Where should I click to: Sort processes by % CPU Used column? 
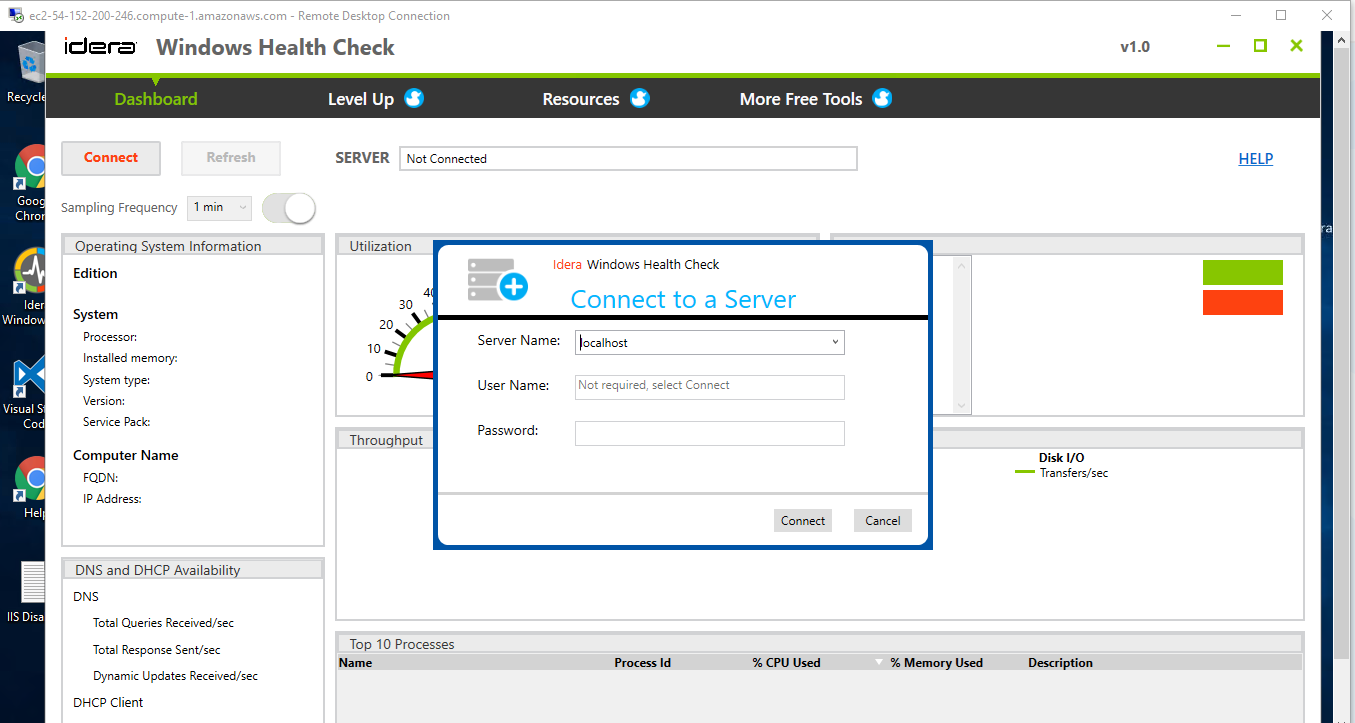(x=786, y=663)
